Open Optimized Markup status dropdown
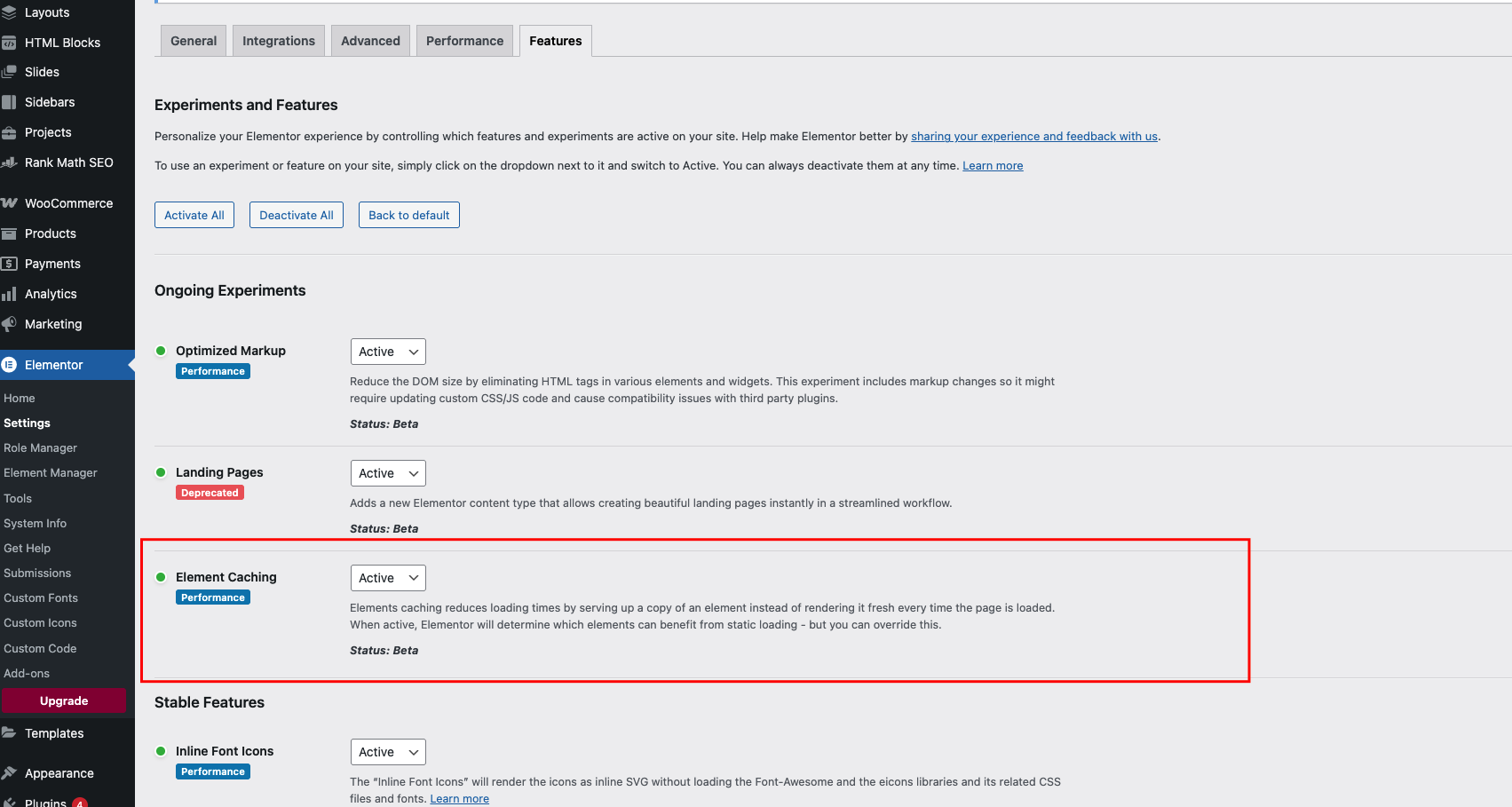This screenshot has width=1512, height=807. 388,352
